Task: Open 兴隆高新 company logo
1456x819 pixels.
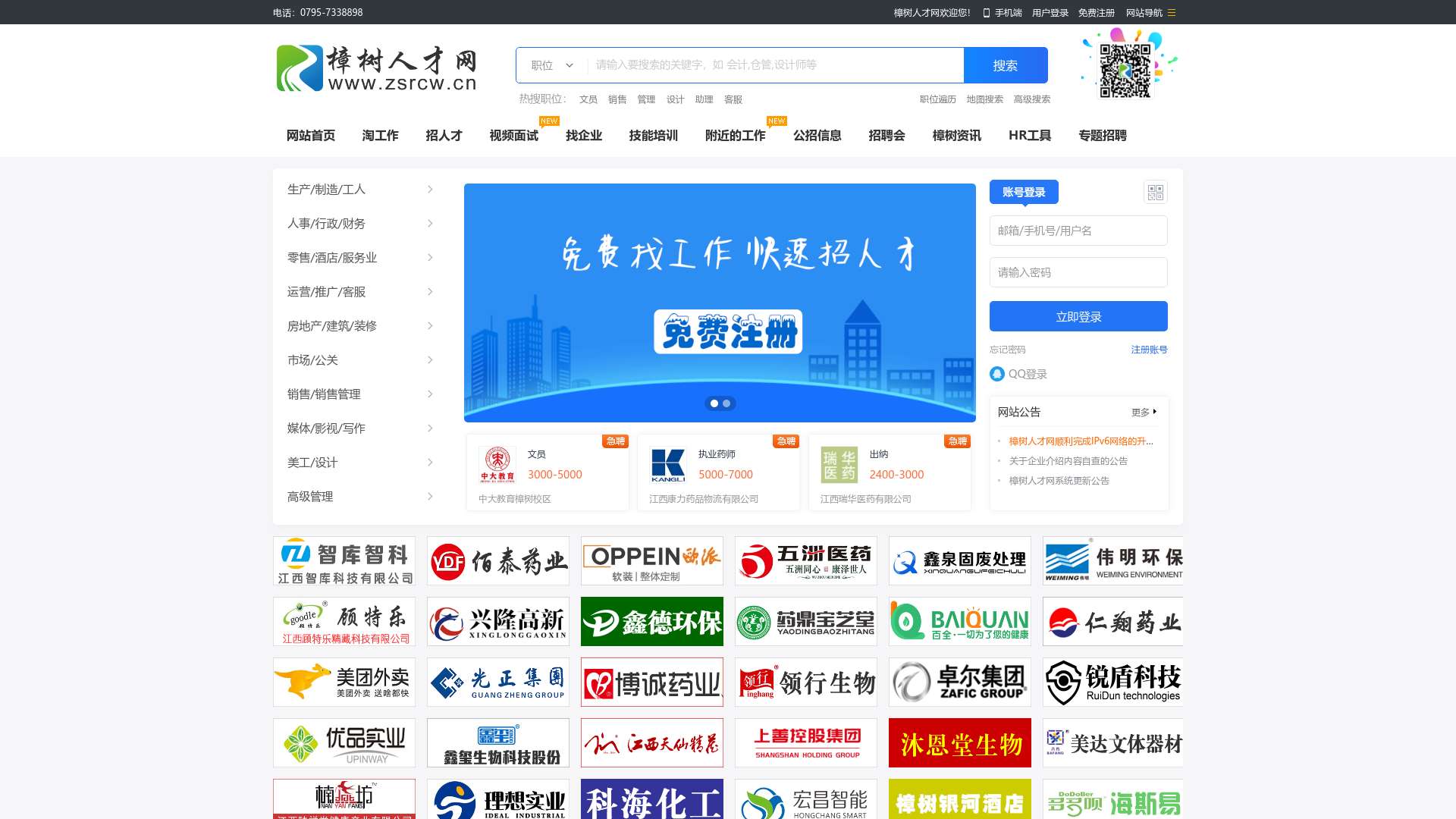Action: 498,622
